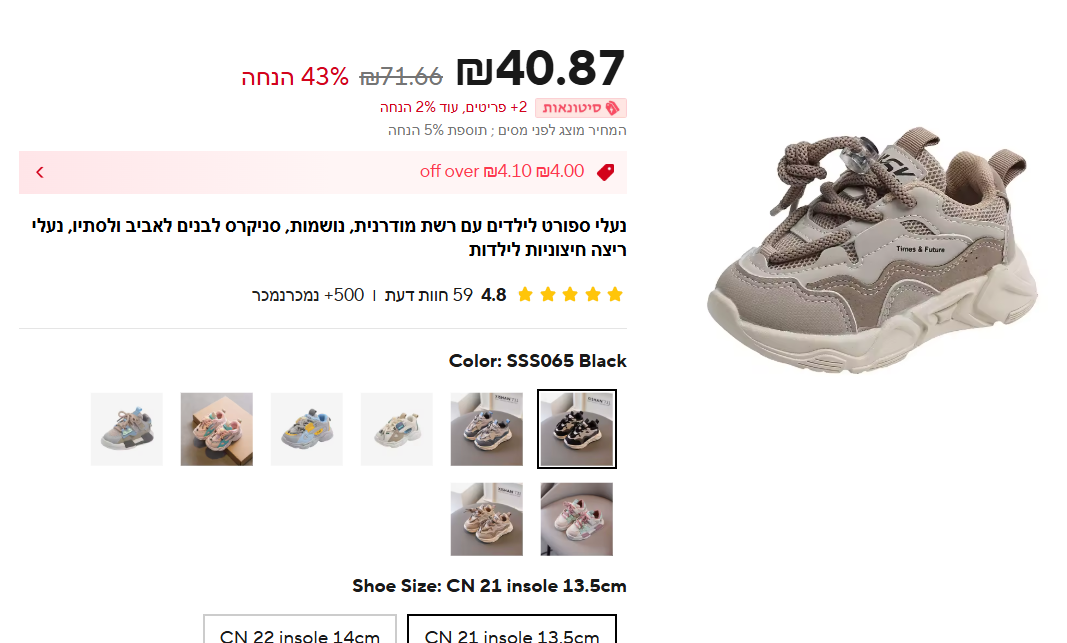
Task: Select the khaki shoe variant in second row
Action: click(x=487, y=519)
